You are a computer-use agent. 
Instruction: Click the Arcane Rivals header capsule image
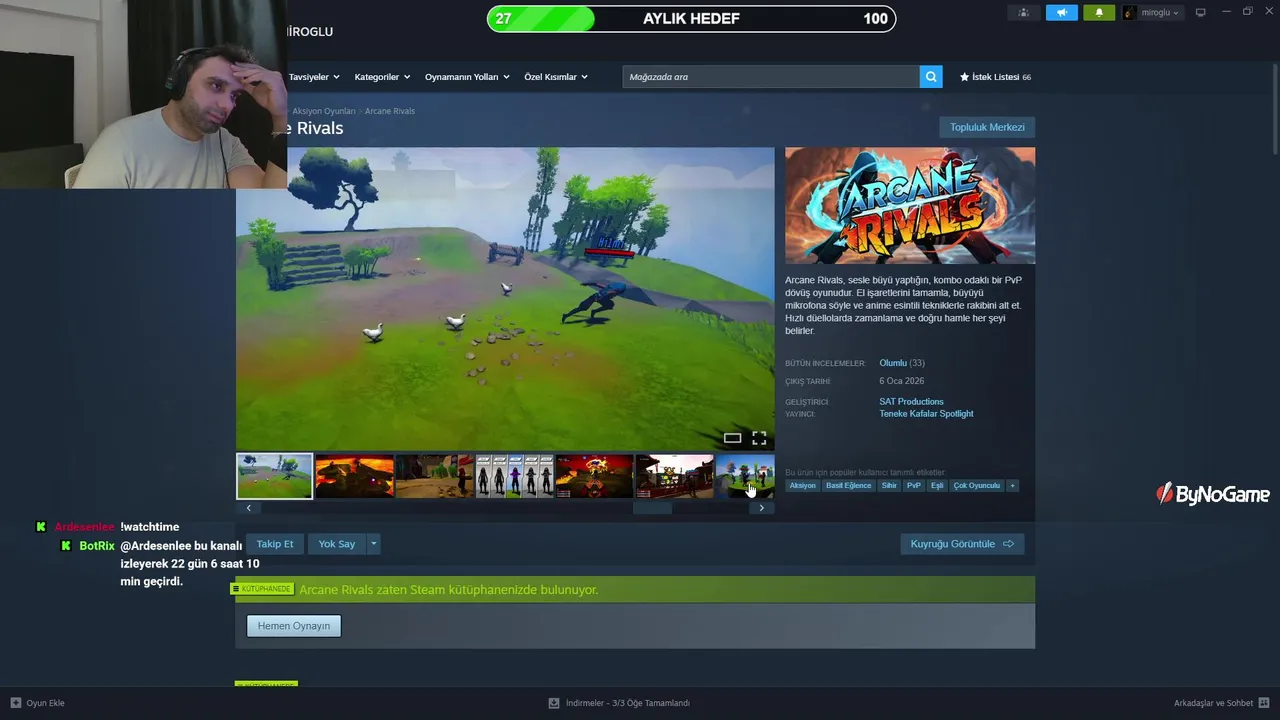[910, 206]
